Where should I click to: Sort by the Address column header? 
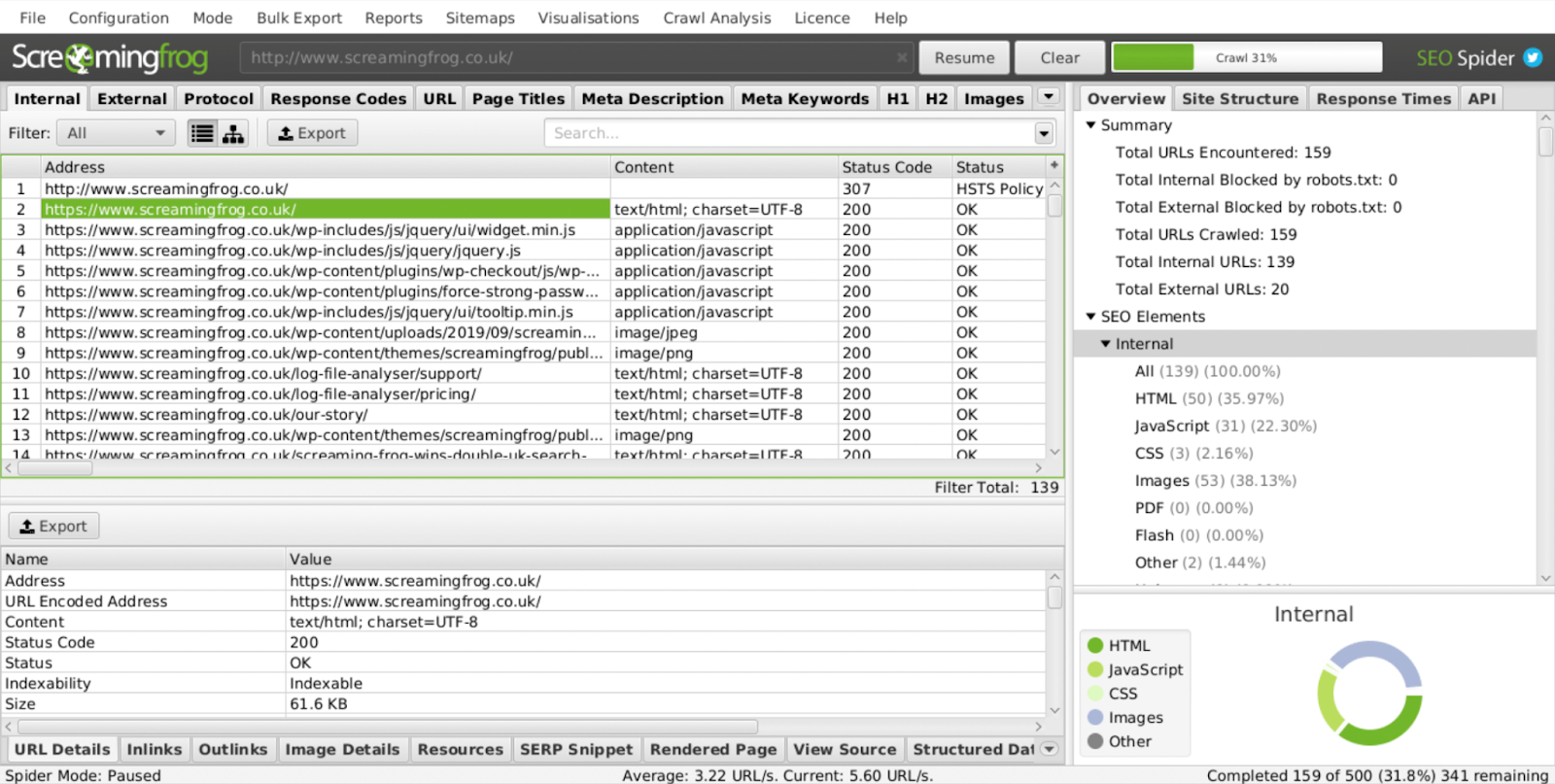point(326,167)
